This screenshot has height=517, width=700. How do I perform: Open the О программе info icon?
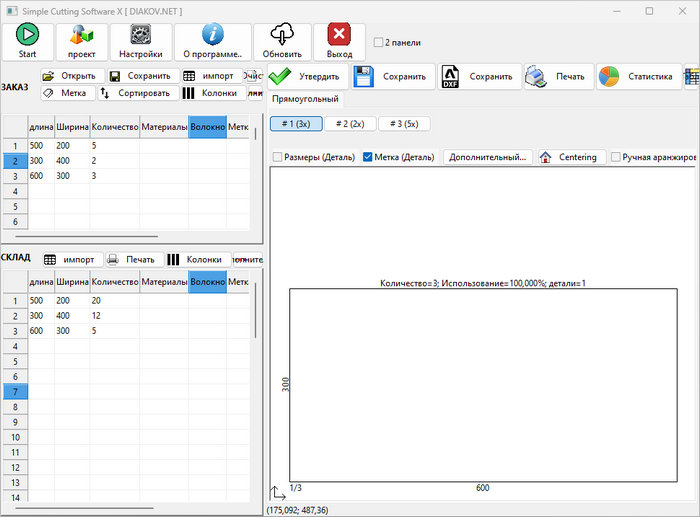(x=212, y=34)
